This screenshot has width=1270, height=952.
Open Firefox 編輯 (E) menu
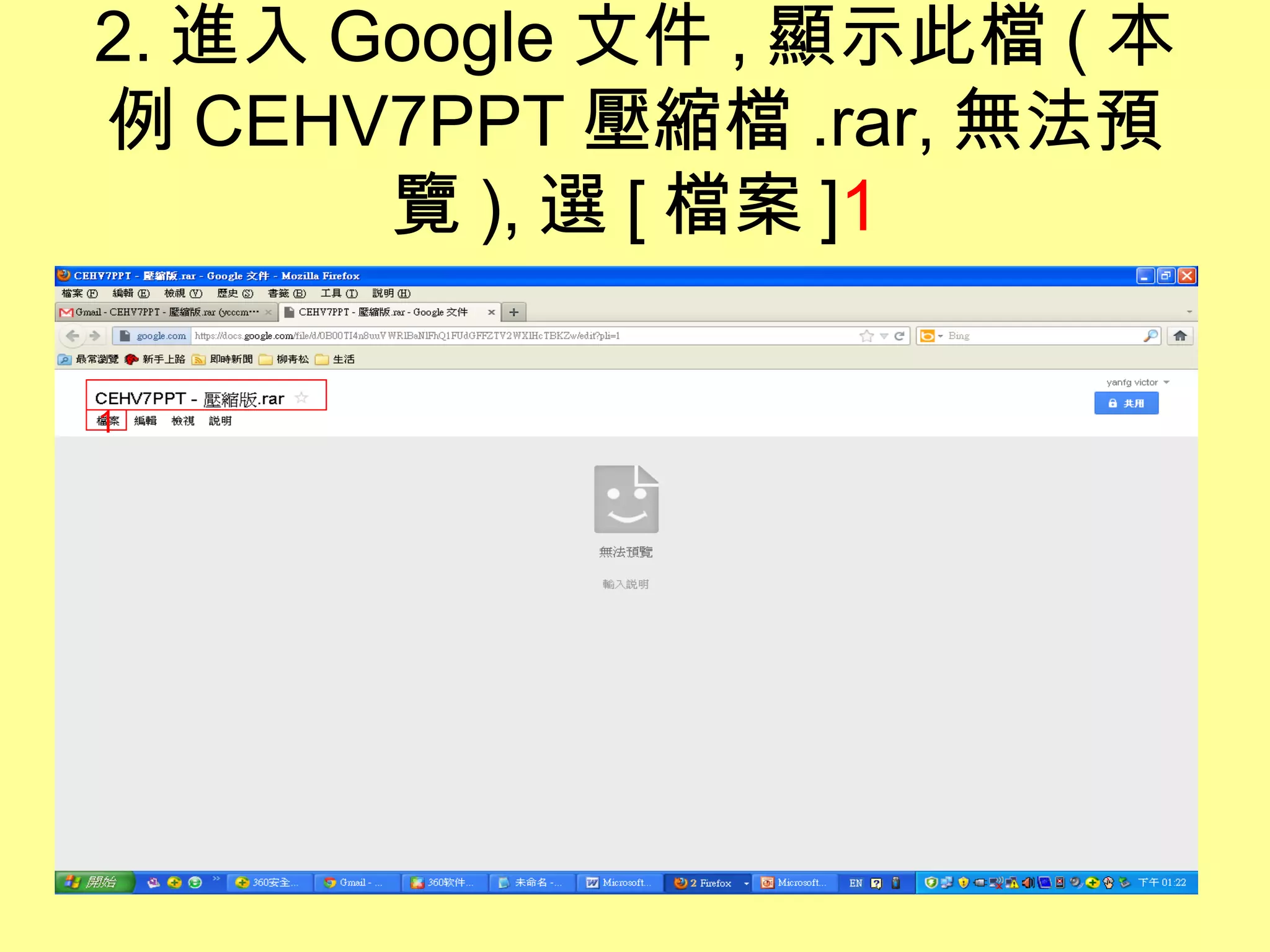pos(131,293)
